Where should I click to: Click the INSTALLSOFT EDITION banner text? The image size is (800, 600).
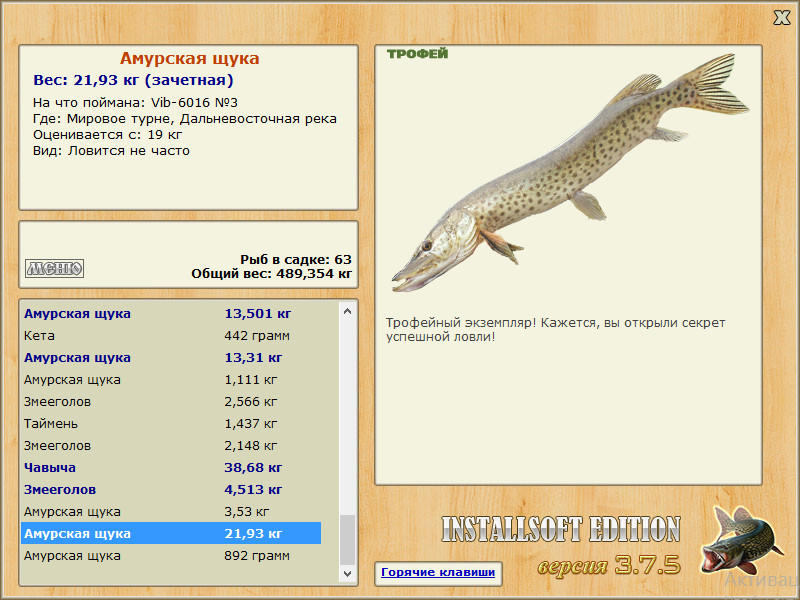[561, 529]
